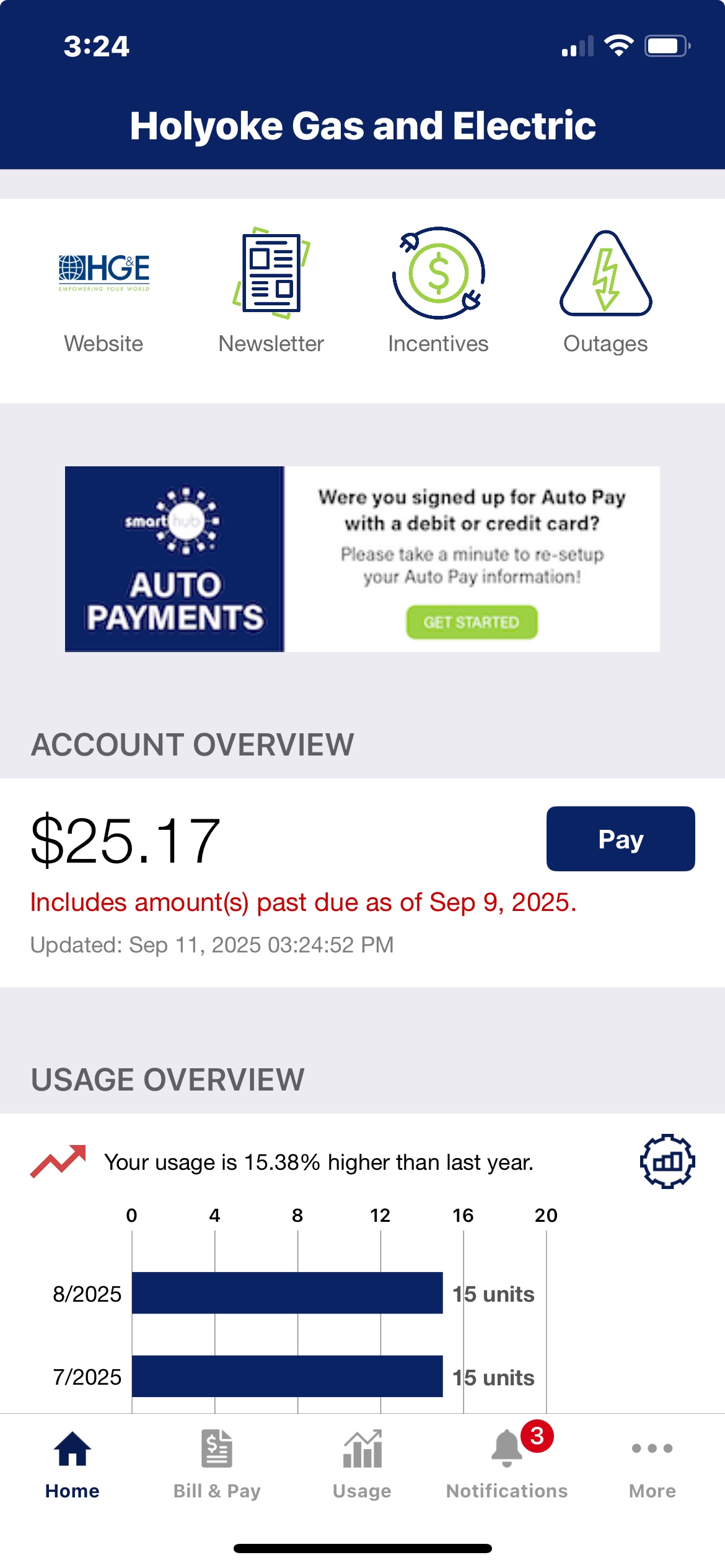View Outages warning triangle icon

605,274
